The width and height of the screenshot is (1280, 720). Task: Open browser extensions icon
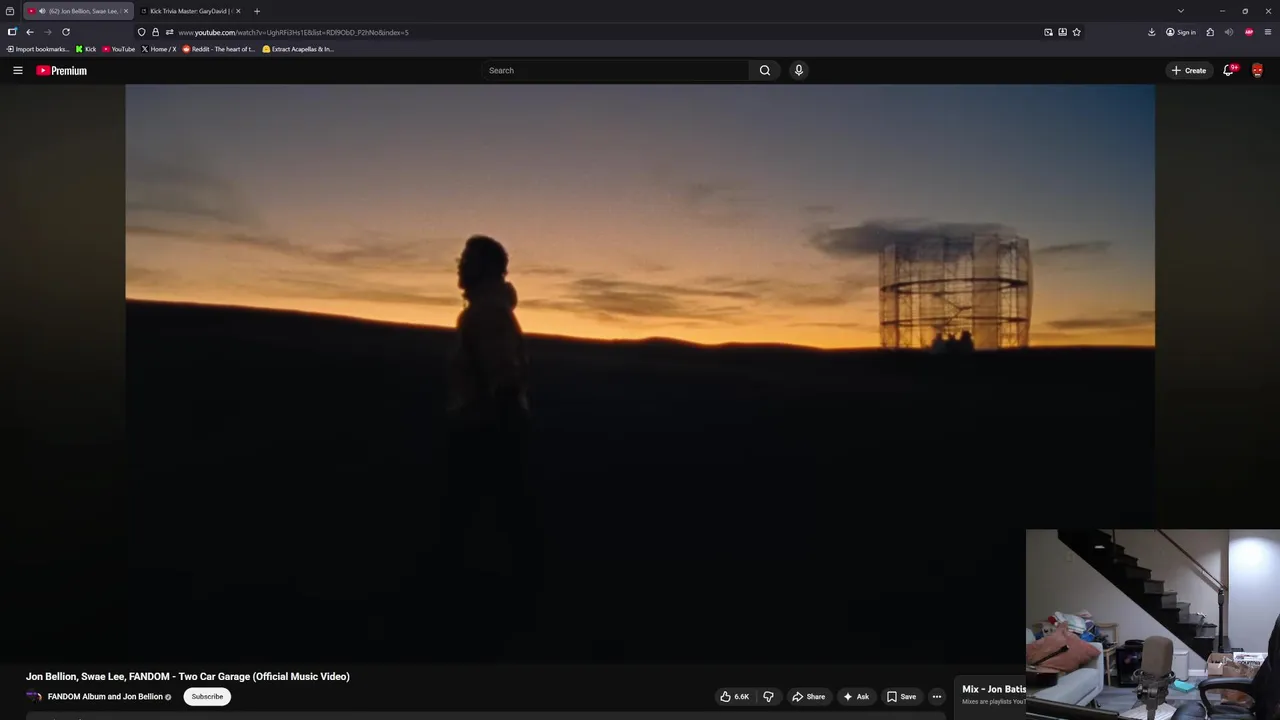tap(1210, 32)
